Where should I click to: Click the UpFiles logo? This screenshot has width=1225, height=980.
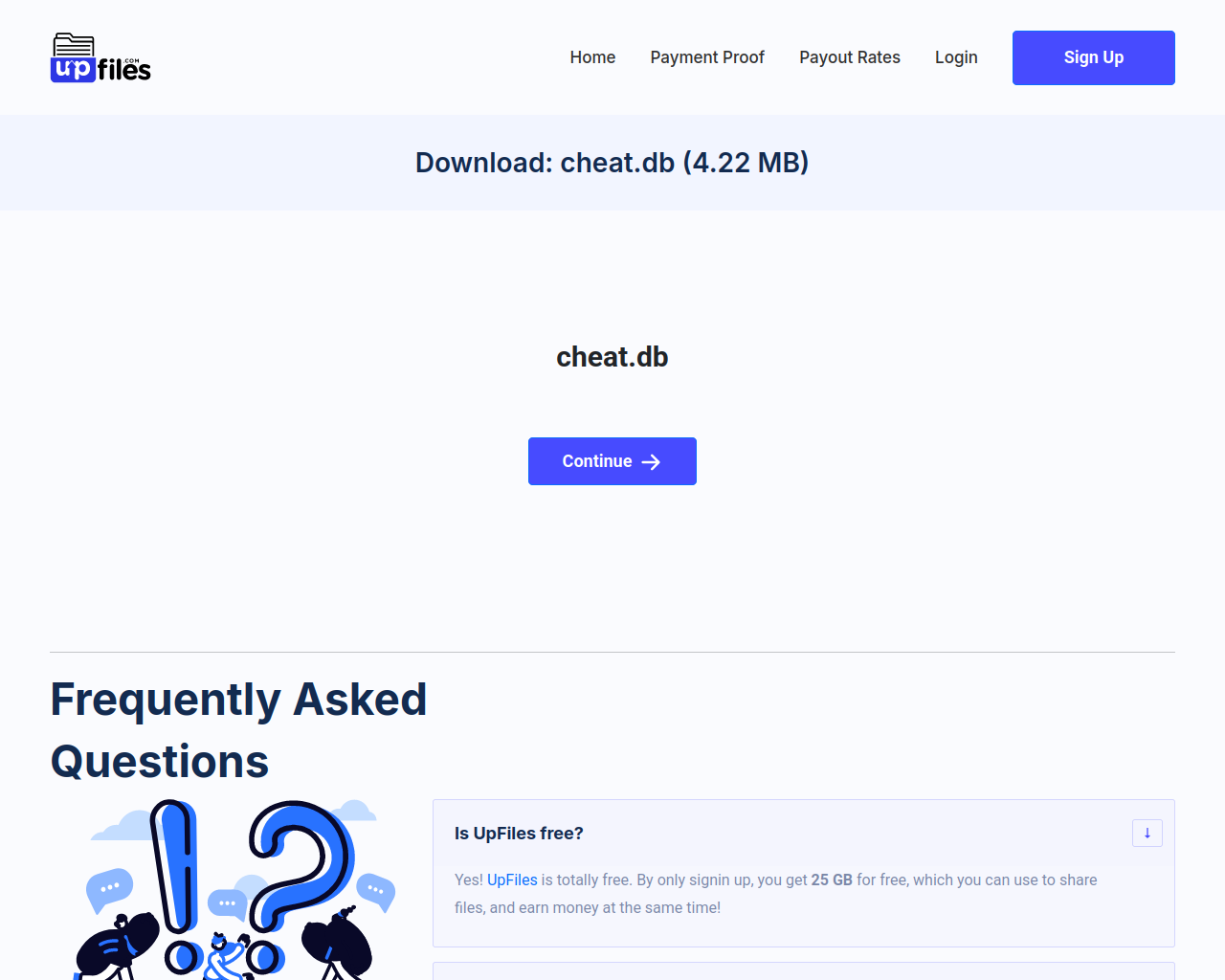click(100, 57)
